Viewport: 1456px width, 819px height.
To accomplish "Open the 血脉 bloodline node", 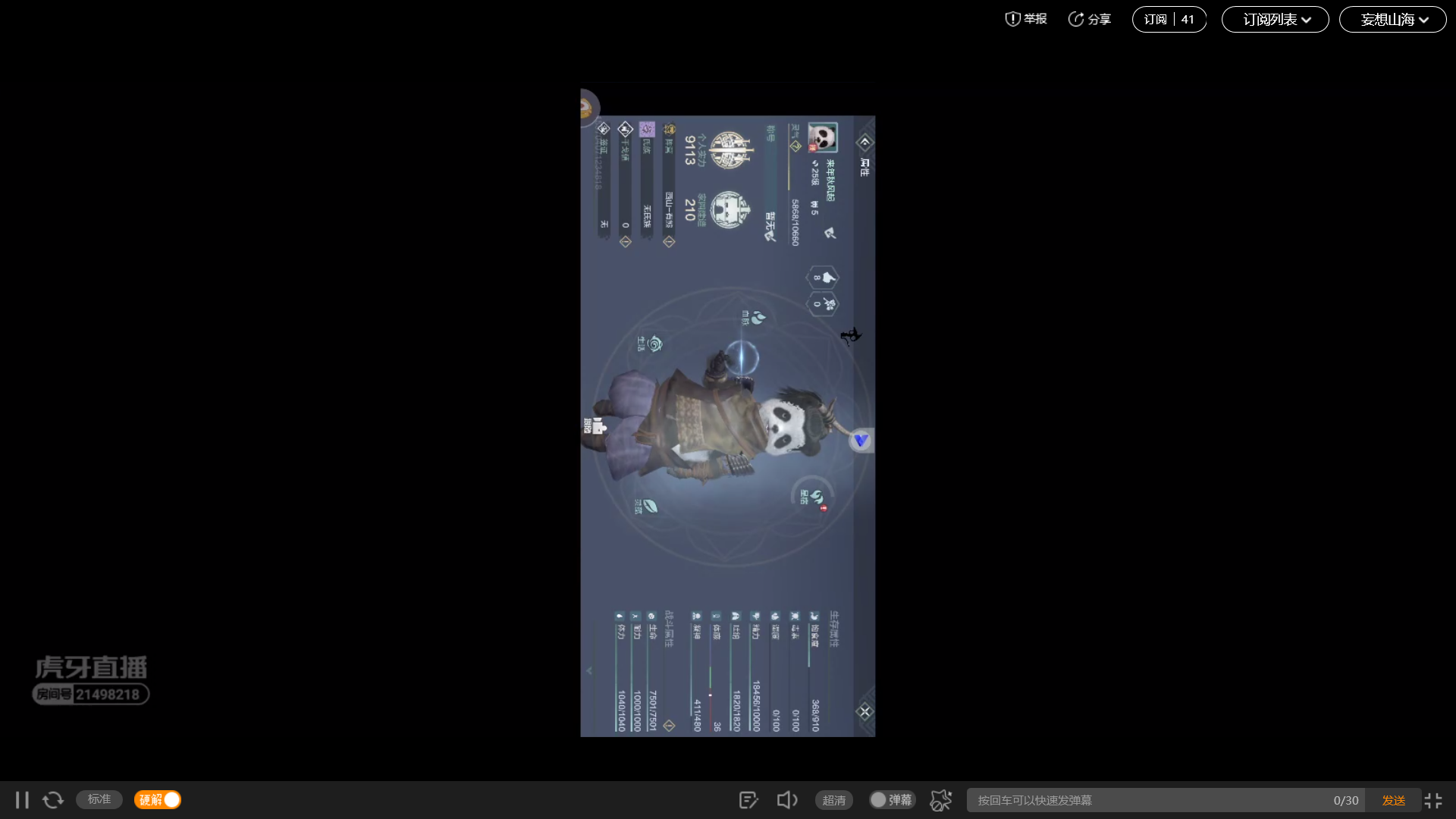I will pos(754,318).
